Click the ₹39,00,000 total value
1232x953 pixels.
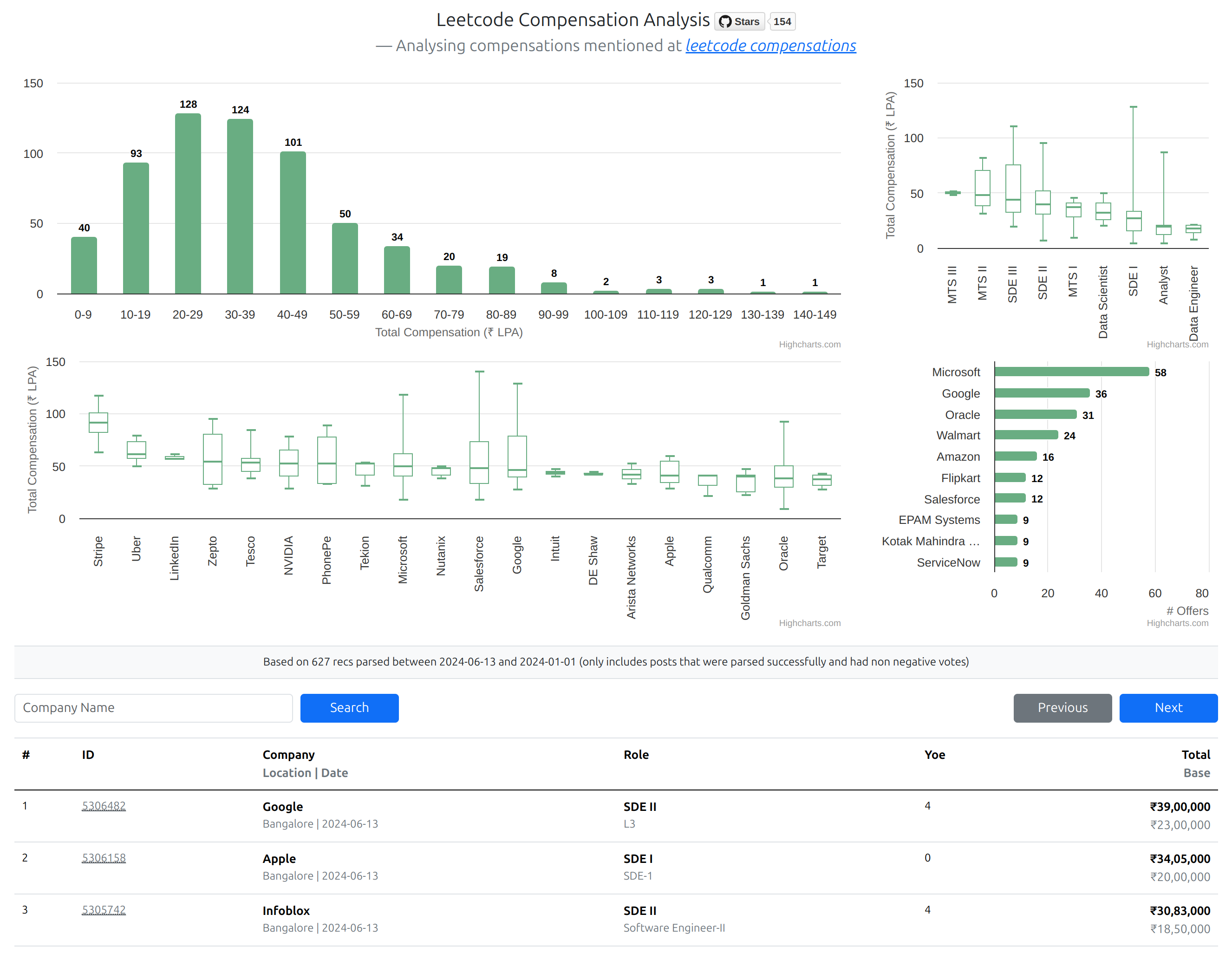click(x=1180, y=806)
